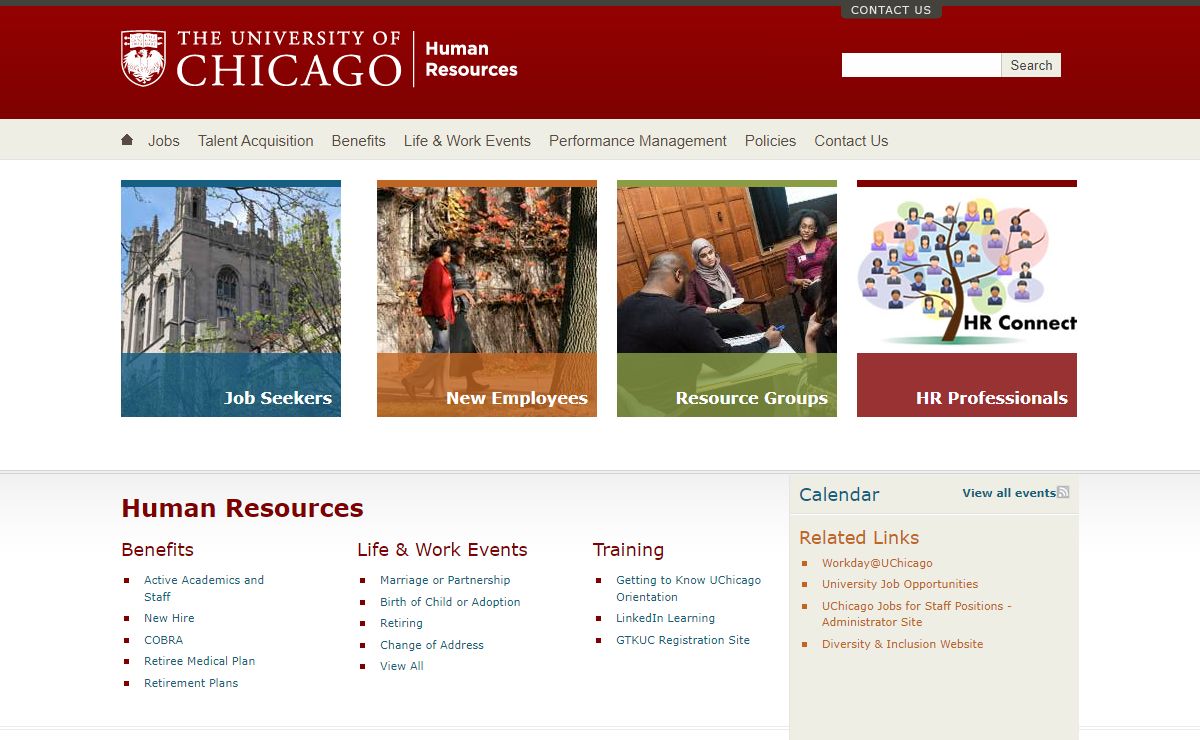Screen dimensions: 1200x740
Task: Open Marriage or Partnership link
Action: 445,580
